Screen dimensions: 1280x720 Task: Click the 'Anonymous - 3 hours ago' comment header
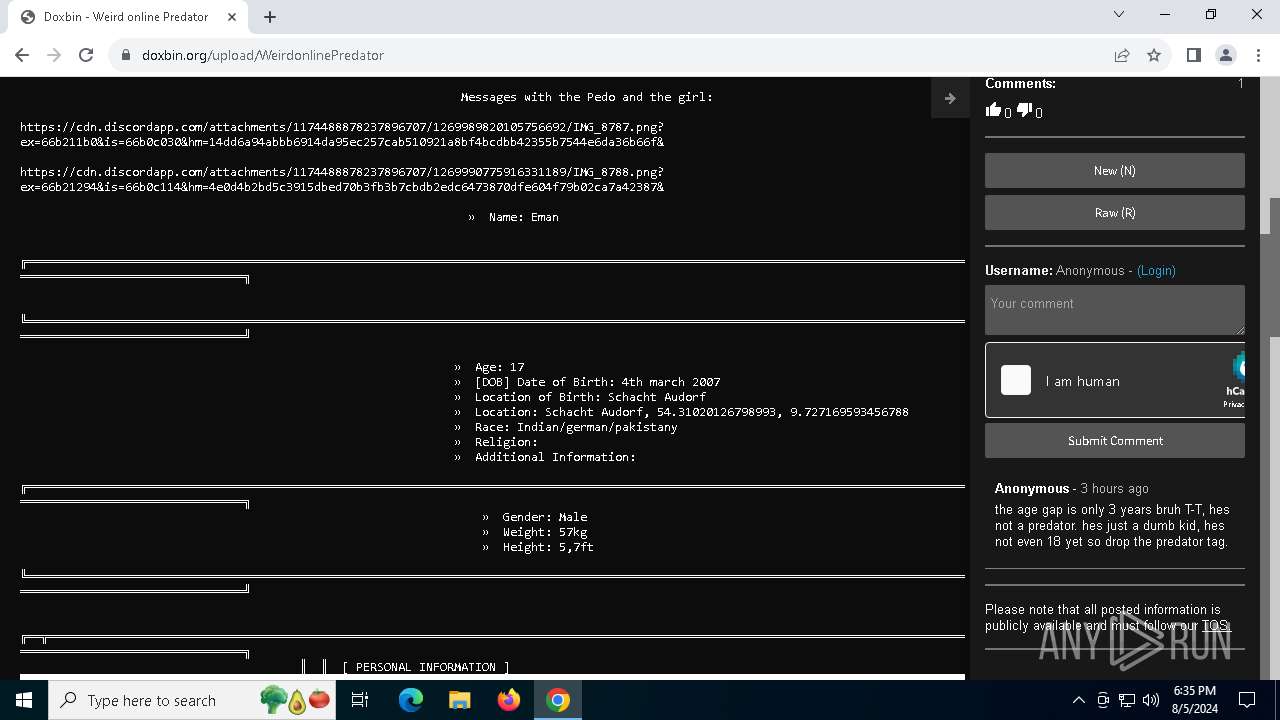coord(1071,489)
